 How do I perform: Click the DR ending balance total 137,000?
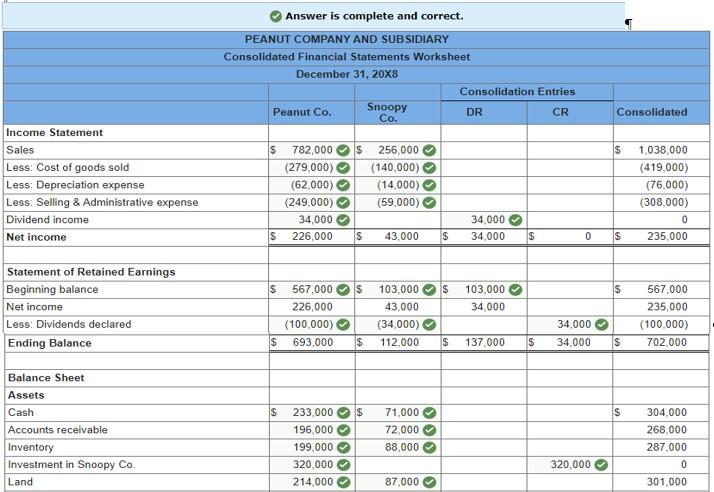point(485,342)
